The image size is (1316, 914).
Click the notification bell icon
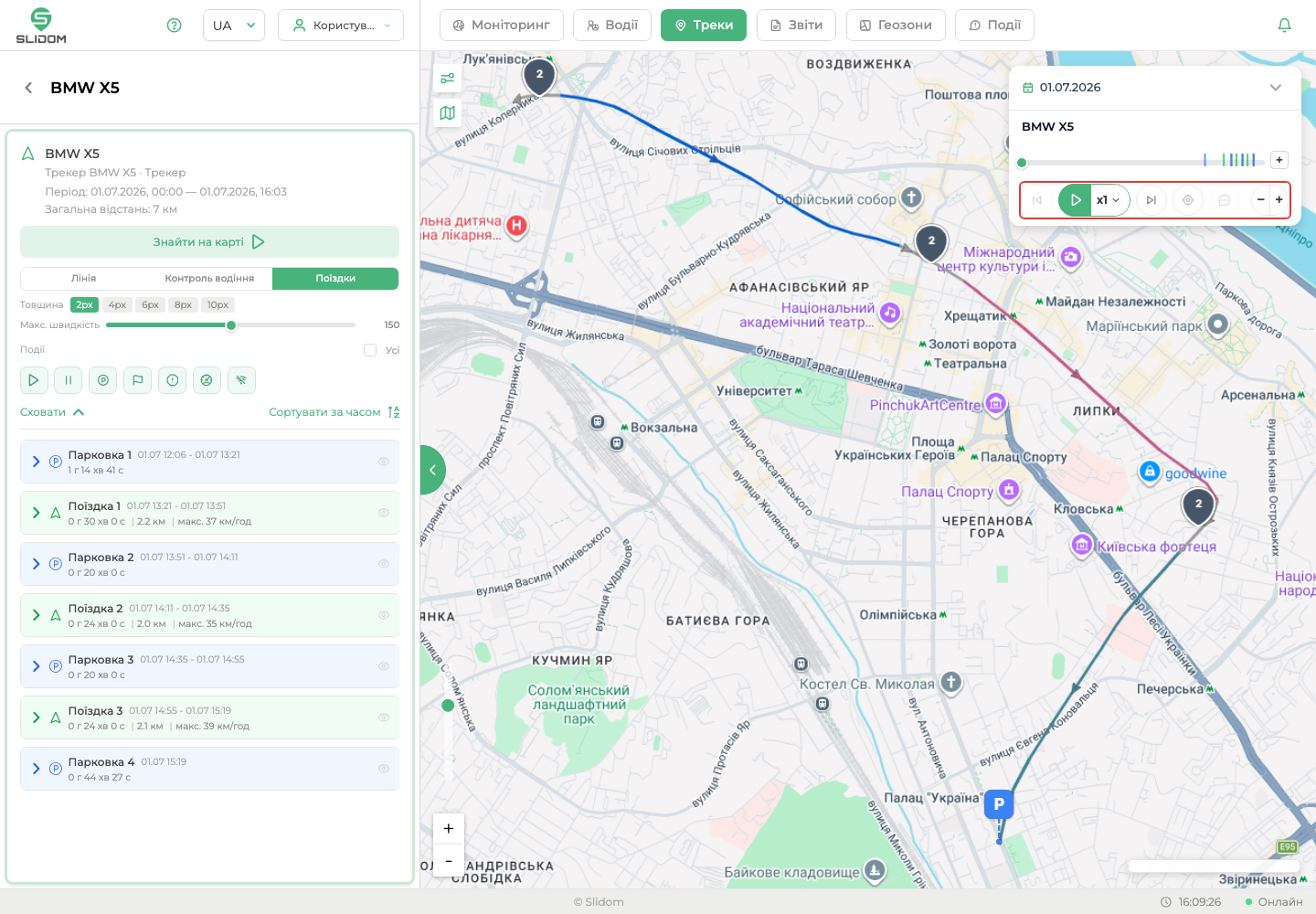1284,25
